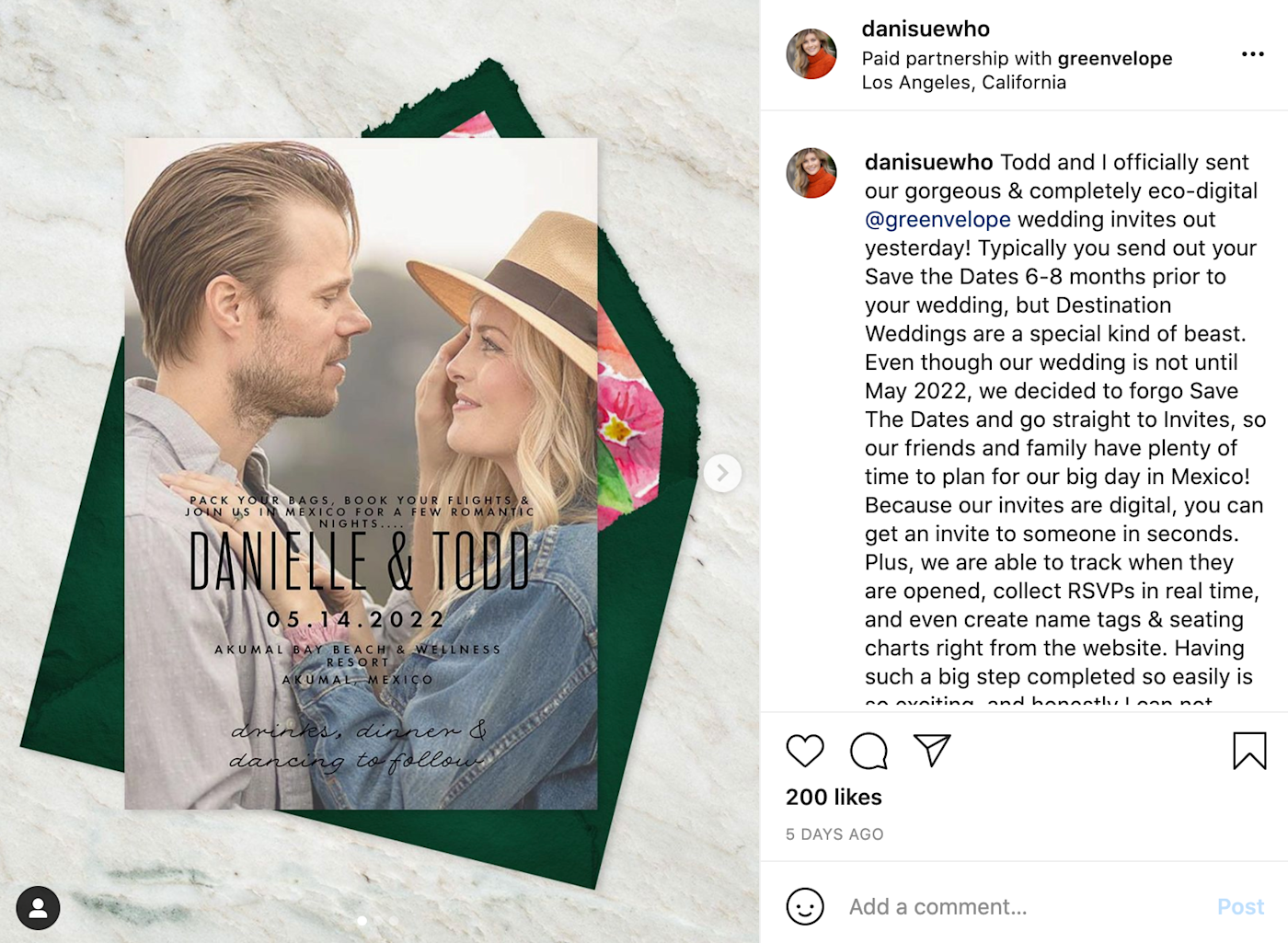This screenshot has height=943, width=1288.
Task: Save the post with the bookmark icon
Action: coord(1249,751)
